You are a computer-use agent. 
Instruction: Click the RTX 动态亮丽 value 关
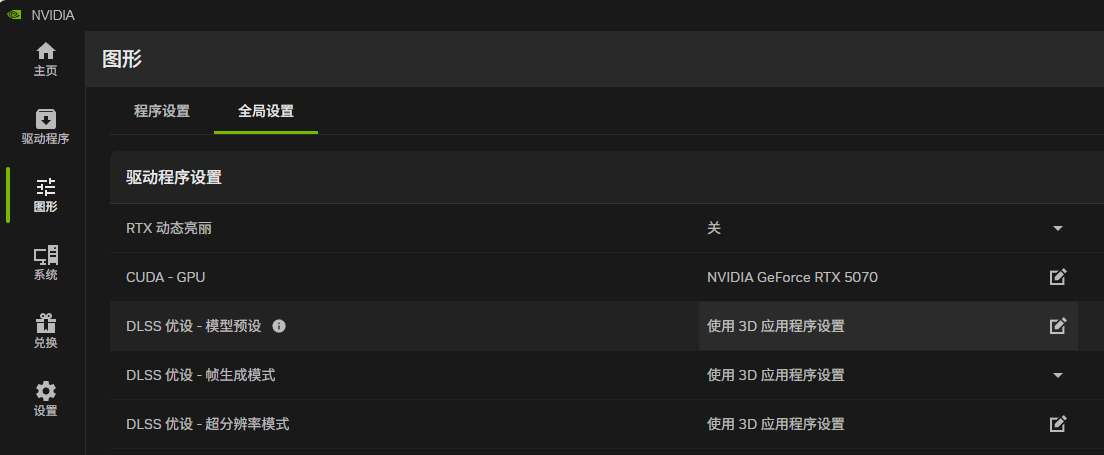(714, 228)
